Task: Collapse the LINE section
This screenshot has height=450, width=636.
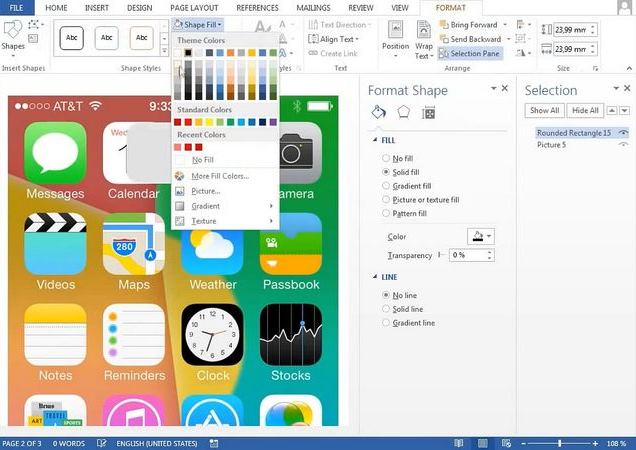Action: [x=374, y=277]
